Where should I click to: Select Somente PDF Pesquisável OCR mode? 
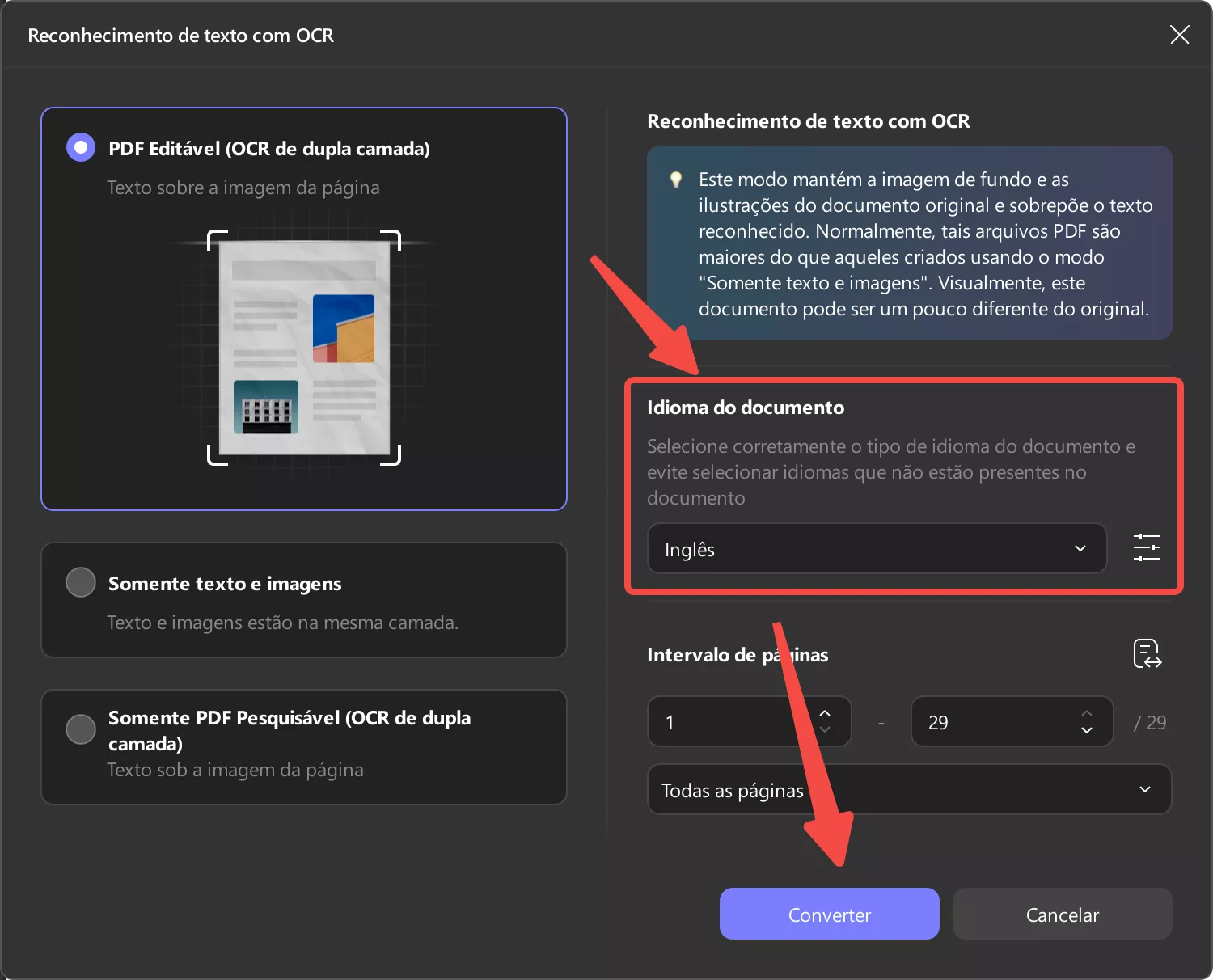[x=81, y=729]
